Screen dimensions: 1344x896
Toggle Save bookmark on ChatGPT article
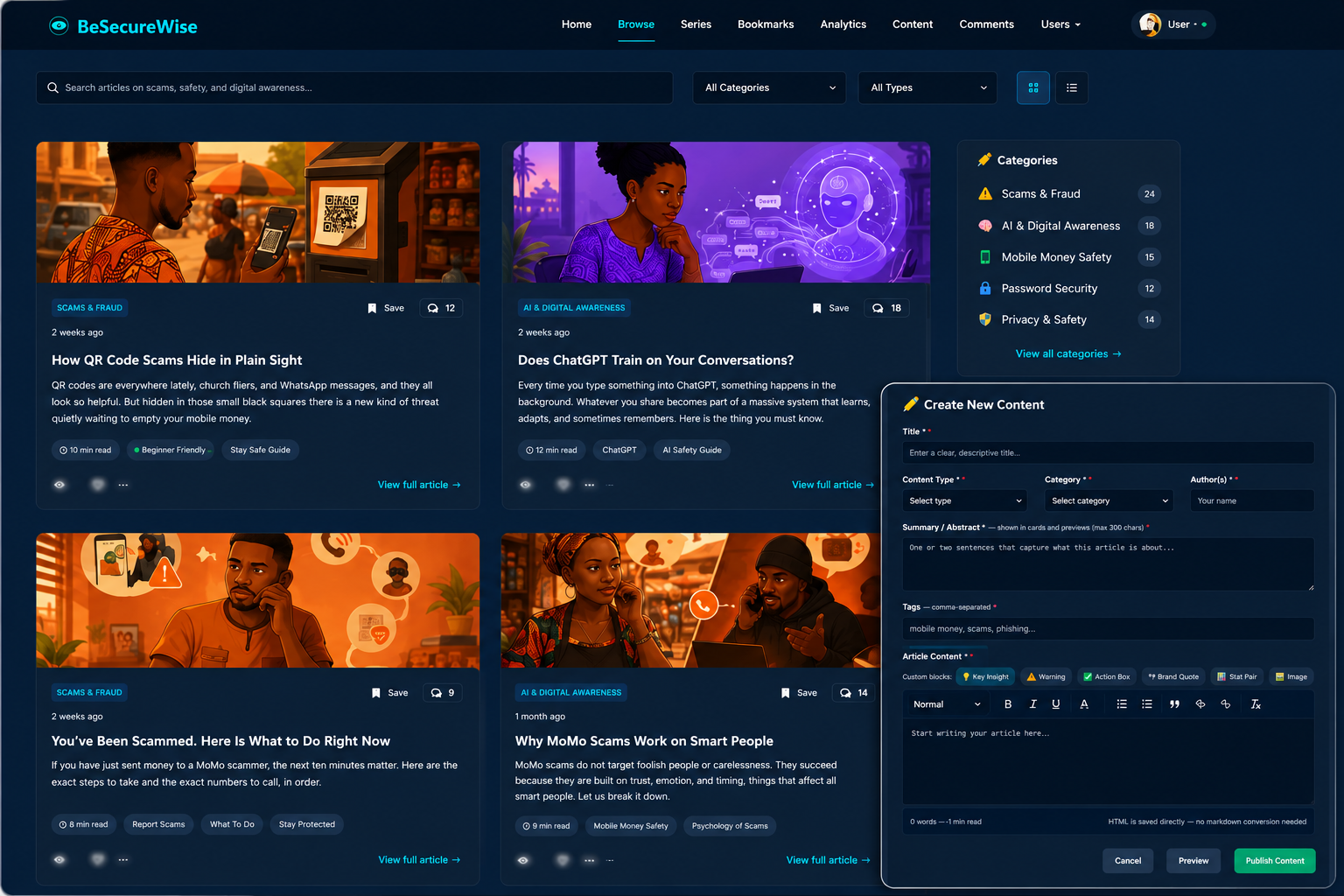pyautogui.click(x=830, y=308)
